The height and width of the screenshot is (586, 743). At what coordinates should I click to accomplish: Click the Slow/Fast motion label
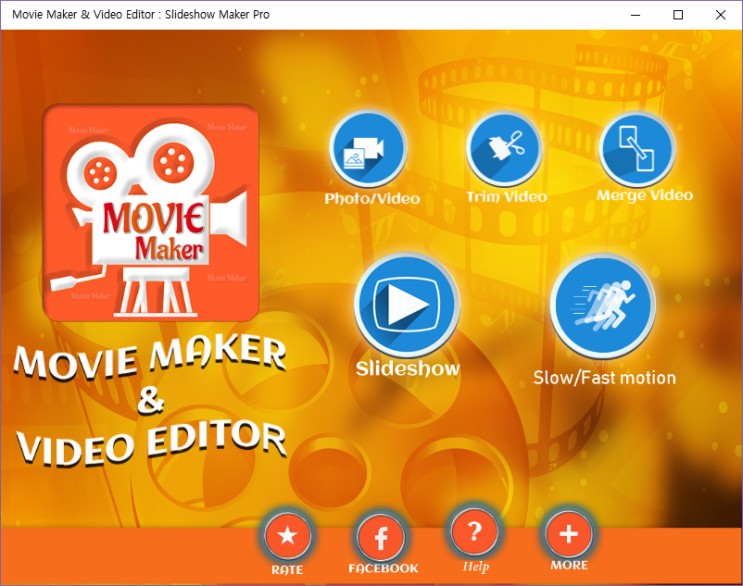[604, 378]
